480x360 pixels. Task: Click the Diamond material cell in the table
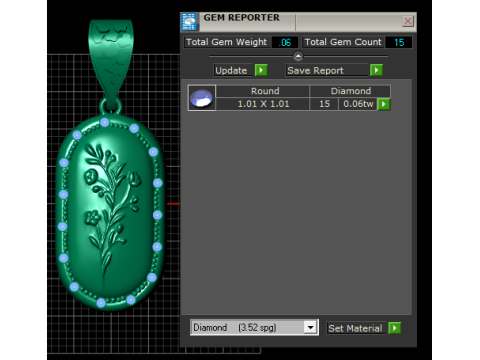click(x=350, y=91)
